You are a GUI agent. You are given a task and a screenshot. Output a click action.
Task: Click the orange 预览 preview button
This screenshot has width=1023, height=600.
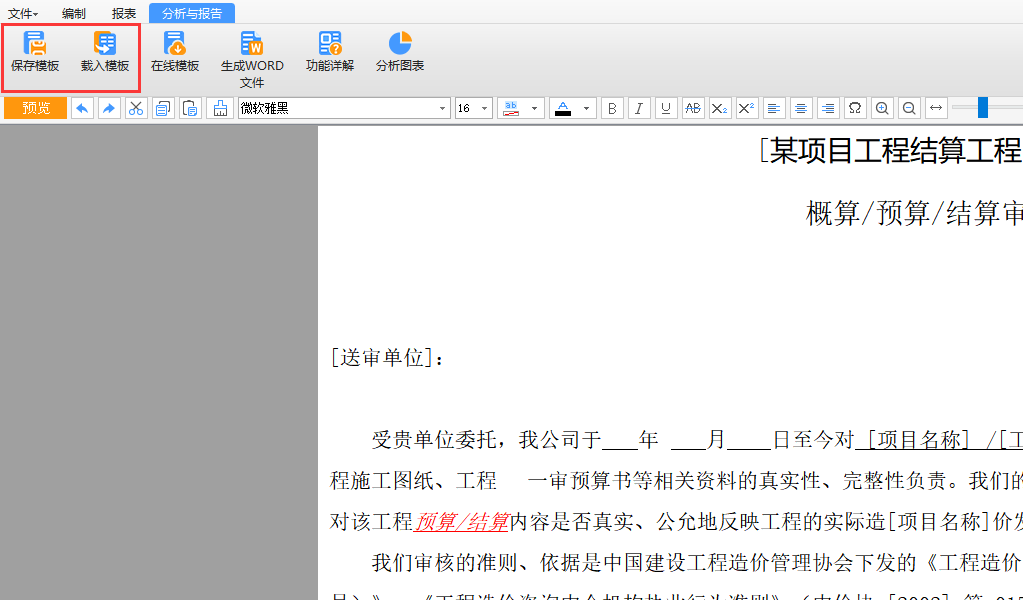pyautogui.click(x=36, y=108)
